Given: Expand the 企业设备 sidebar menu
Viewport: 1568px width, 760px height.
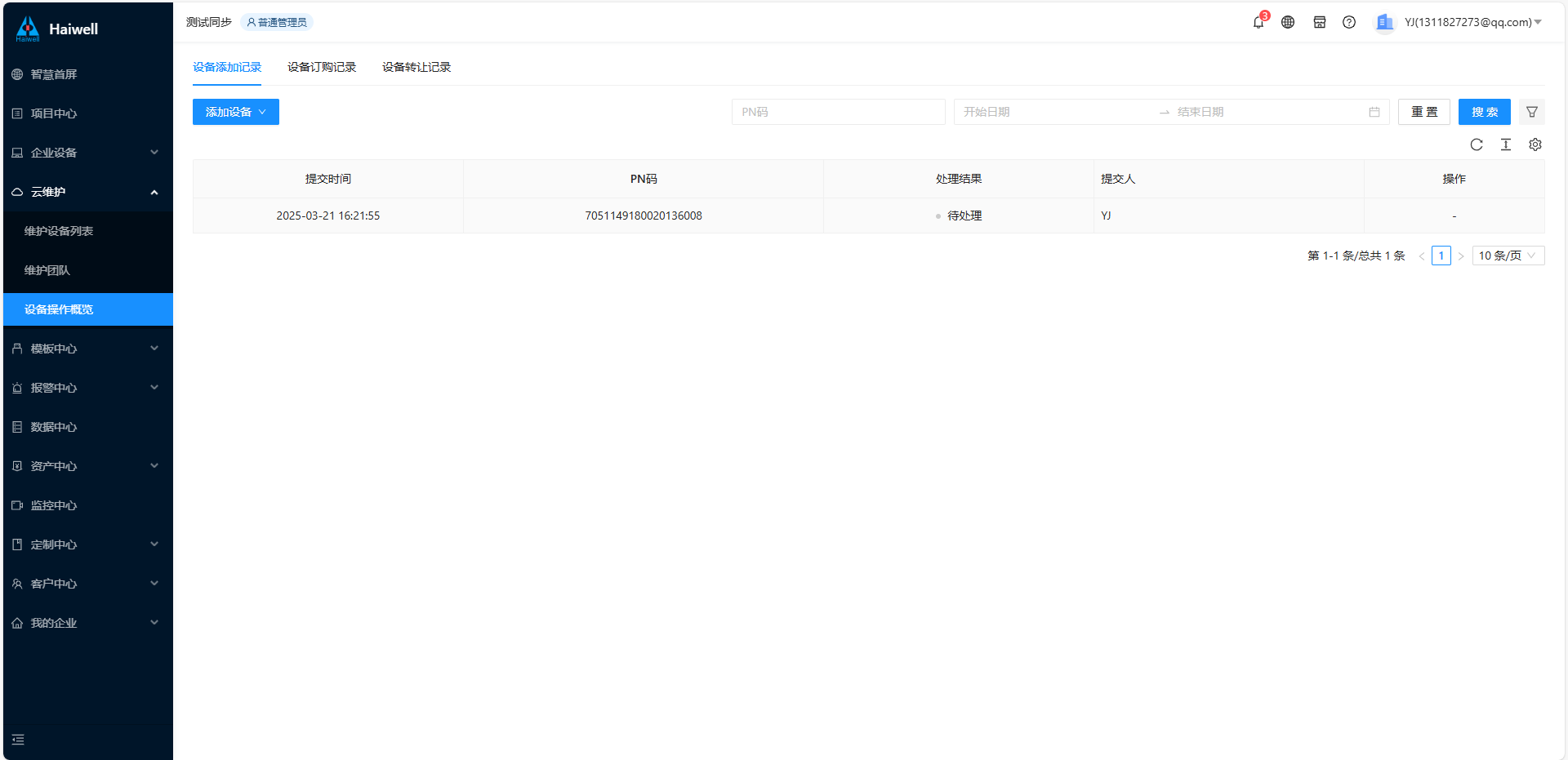Looking at the screenshot, I should 87,153.
